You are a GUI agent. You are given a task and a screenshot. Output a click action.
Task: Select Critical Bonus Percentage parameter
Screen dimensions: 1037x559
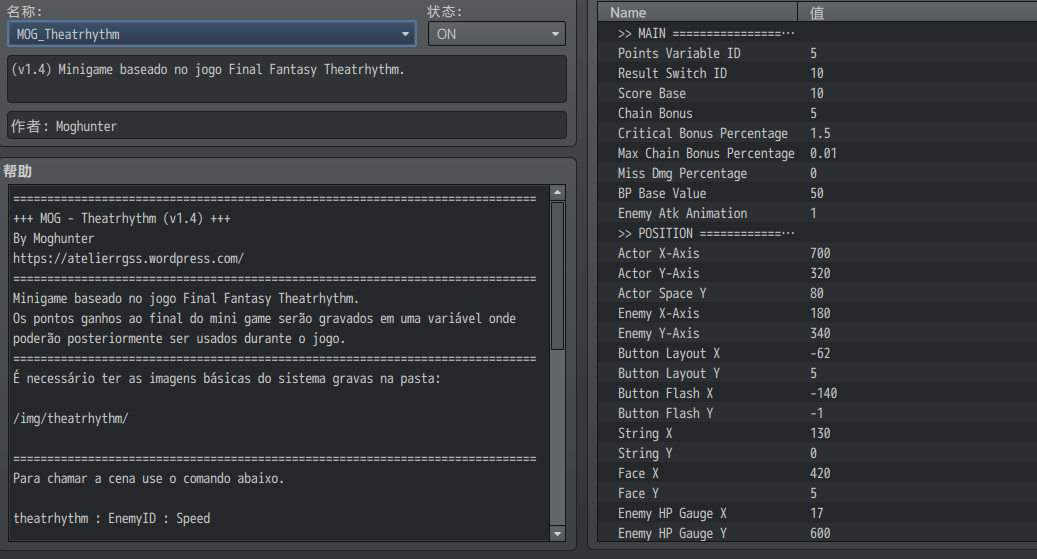pyautogui.click(x=817, y=133)
